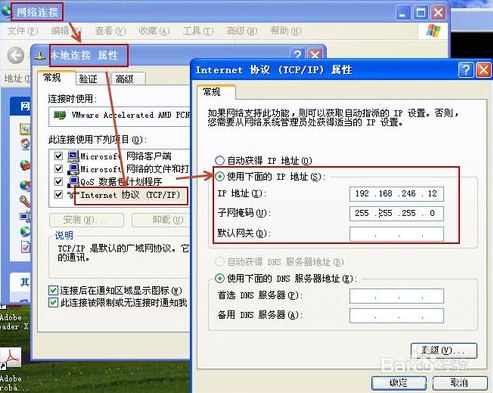The width and height of the screenshot is (493, 393).
Task: Switch to the 高级 tab
Action: [x=128, y=79]
